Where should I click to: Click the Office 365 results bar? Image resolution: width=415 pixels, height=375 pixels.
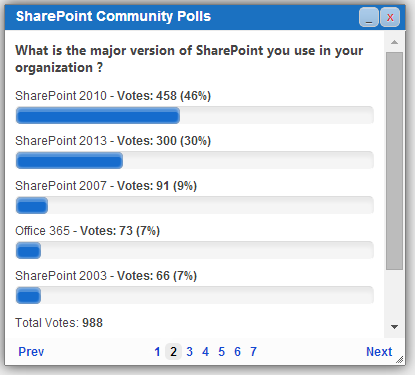click(195, 251)
